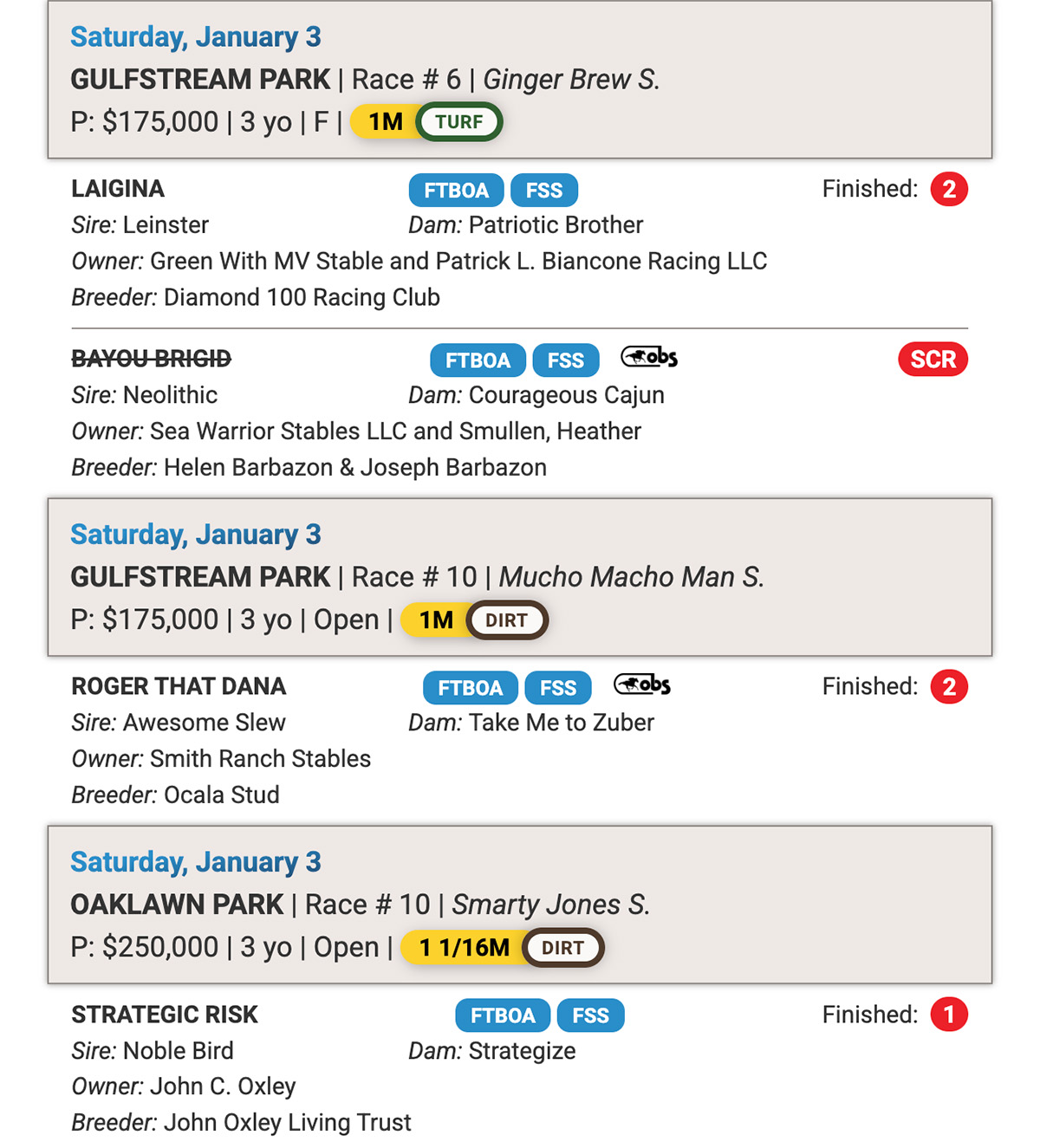Click the FTBOA badge next to Laigina
This screenshot has width=1040, height=1148.
point(456,191)
